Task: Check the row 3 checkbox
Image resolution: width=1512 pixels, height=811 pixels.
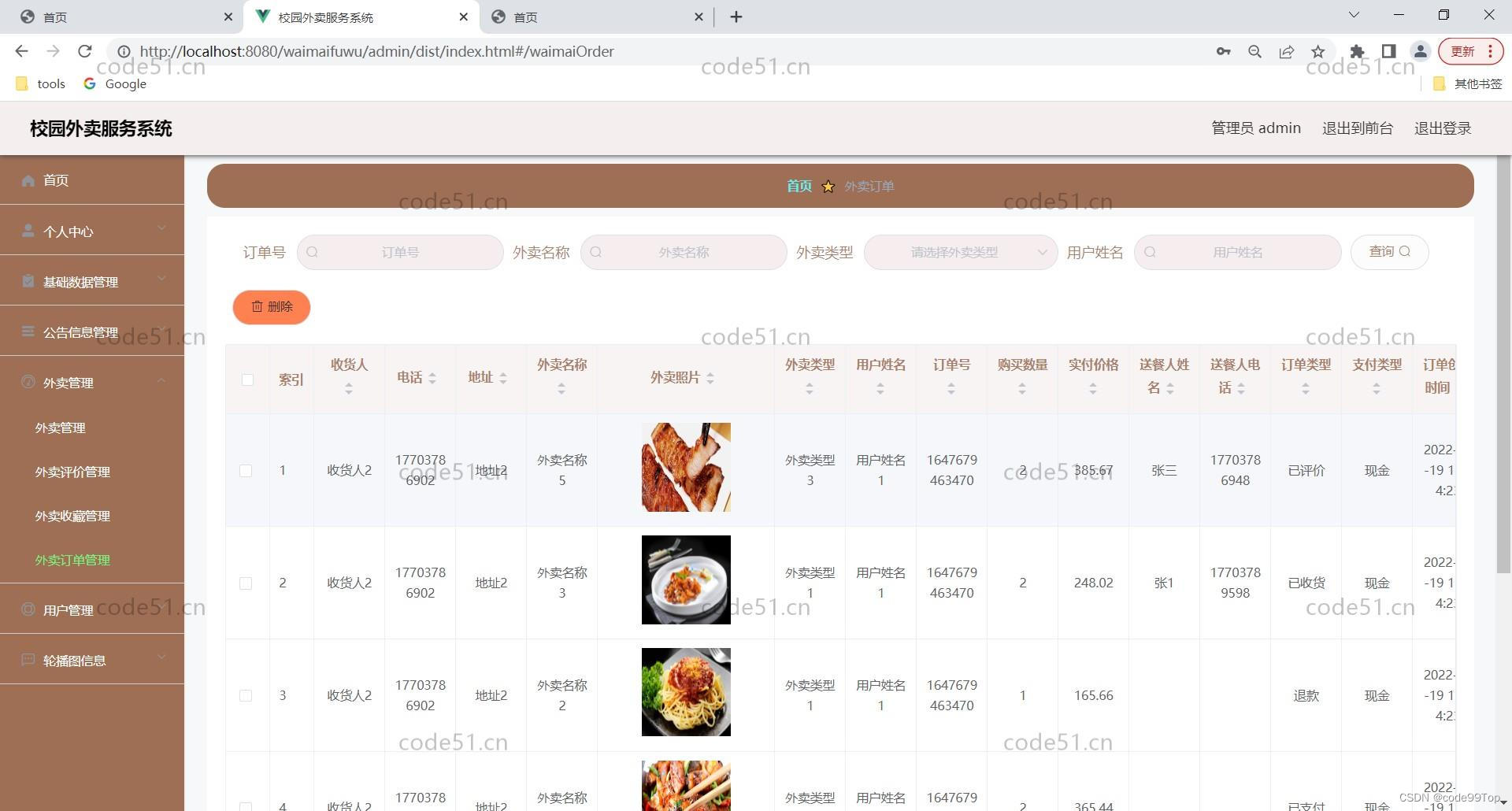Action: tap(246, 696)
